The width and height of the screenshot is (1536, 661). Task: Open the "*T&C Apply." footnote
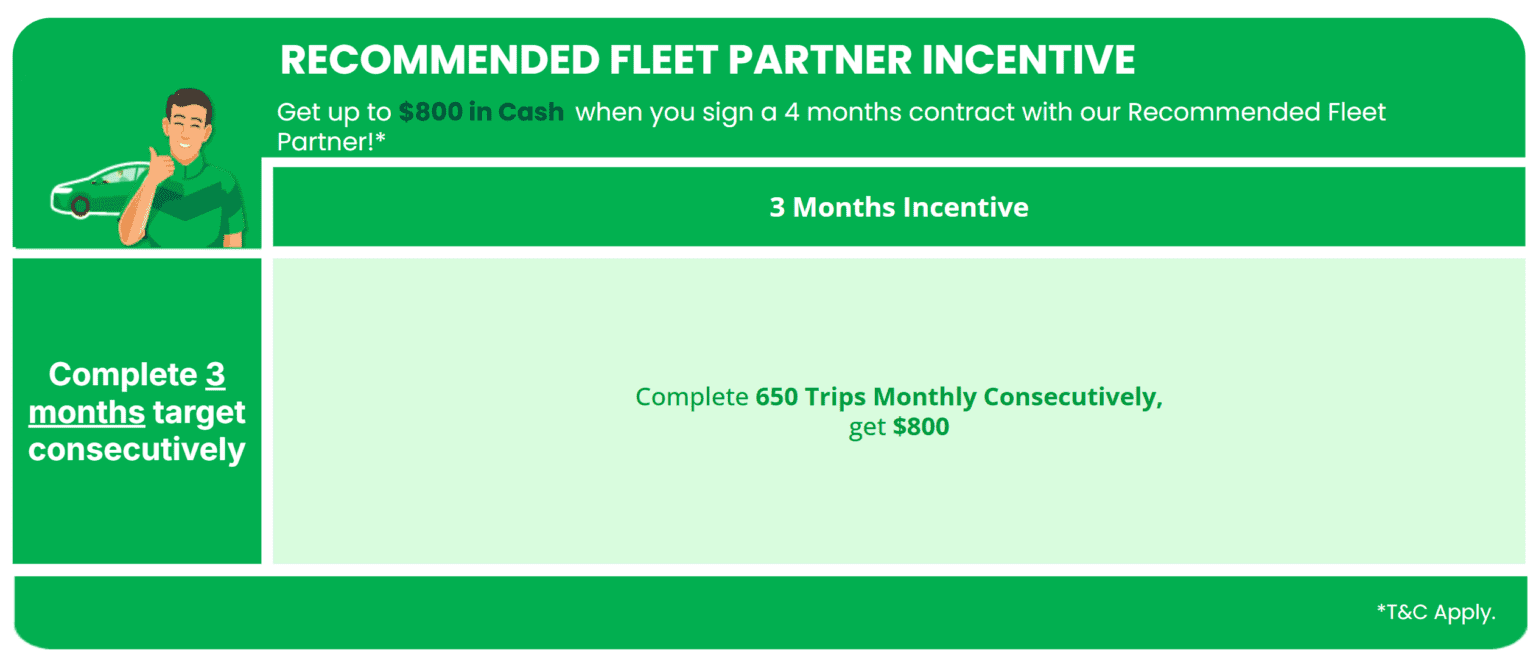(x=1435, y=613)
